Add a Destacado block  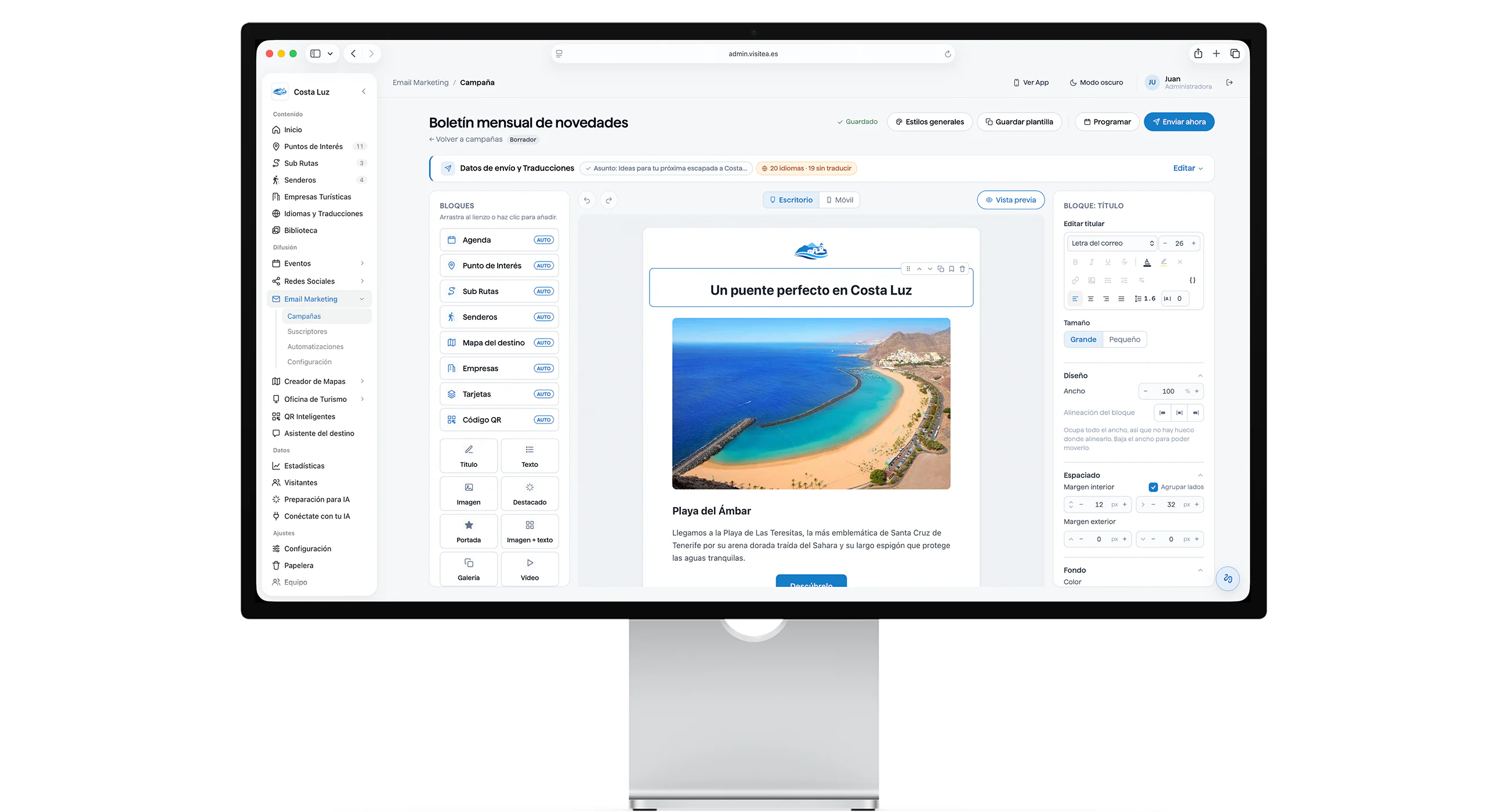(x=529, y=494)
